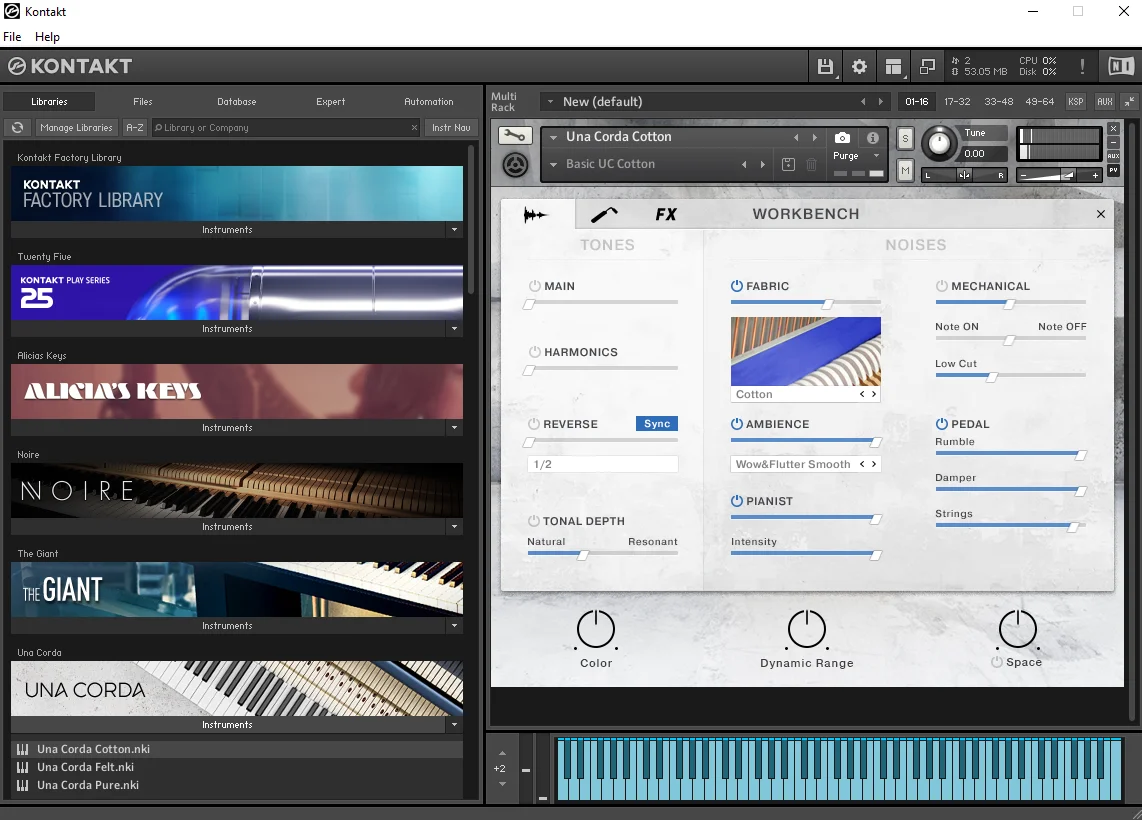Solo the Una Corda Cotton instrument
Screen dimensions: 1142x820
pyautogui.click(x=905, y=138)
